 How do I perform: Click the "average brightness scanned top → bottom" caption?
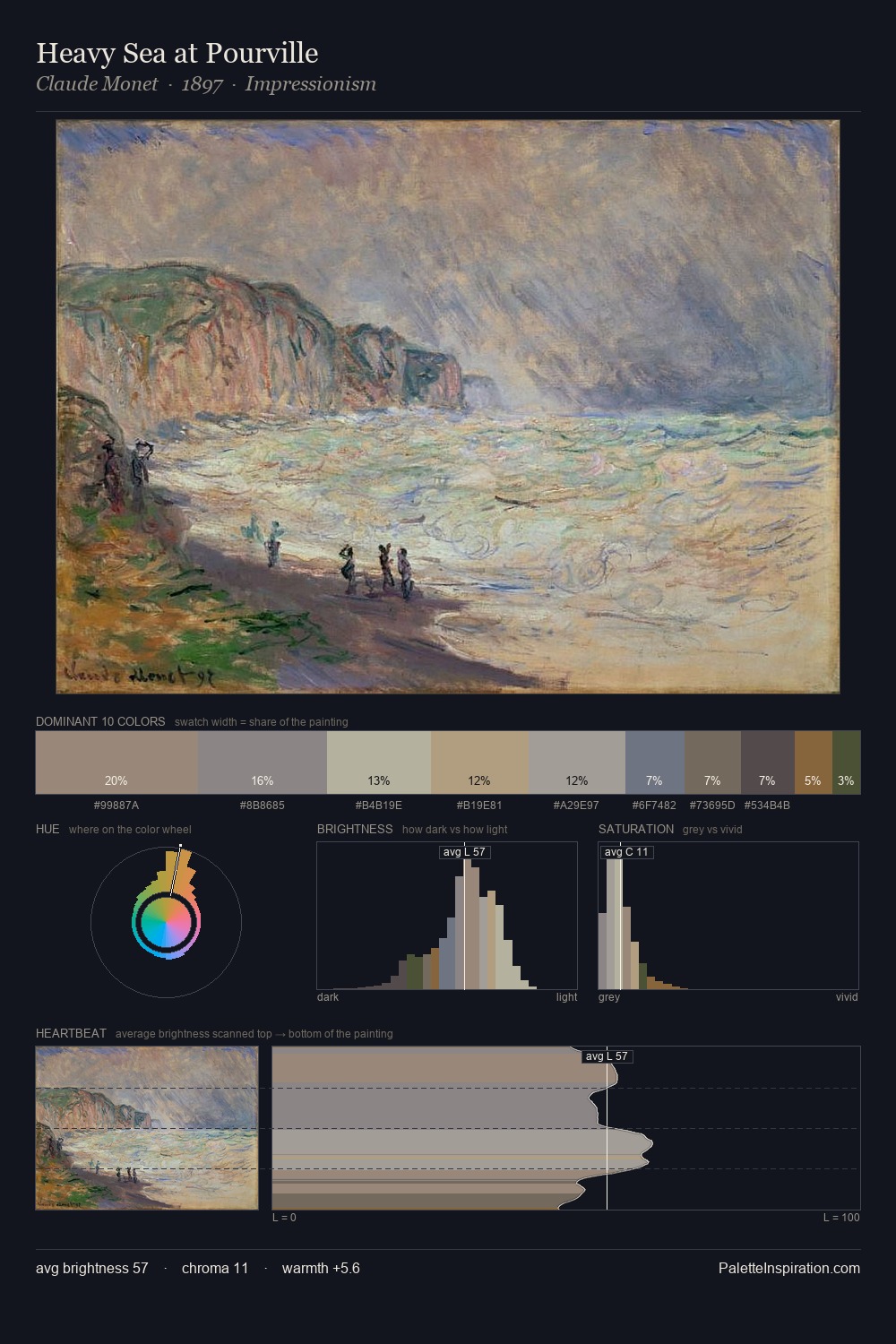tap(254, 1034)
